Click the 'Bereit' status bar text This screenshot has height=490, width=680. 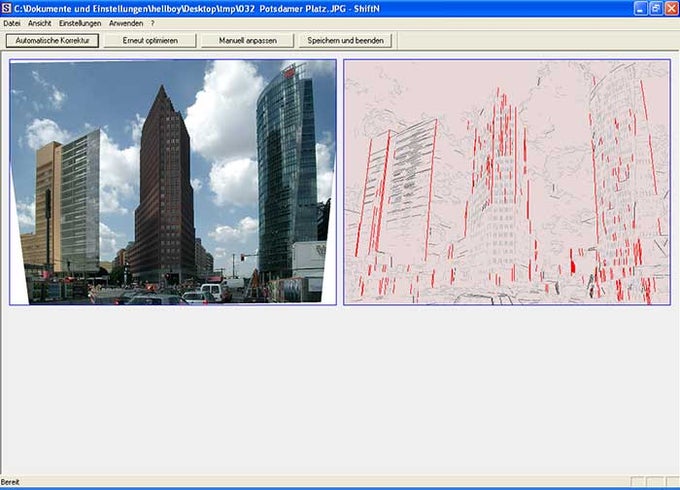click(x=10, y=482)
